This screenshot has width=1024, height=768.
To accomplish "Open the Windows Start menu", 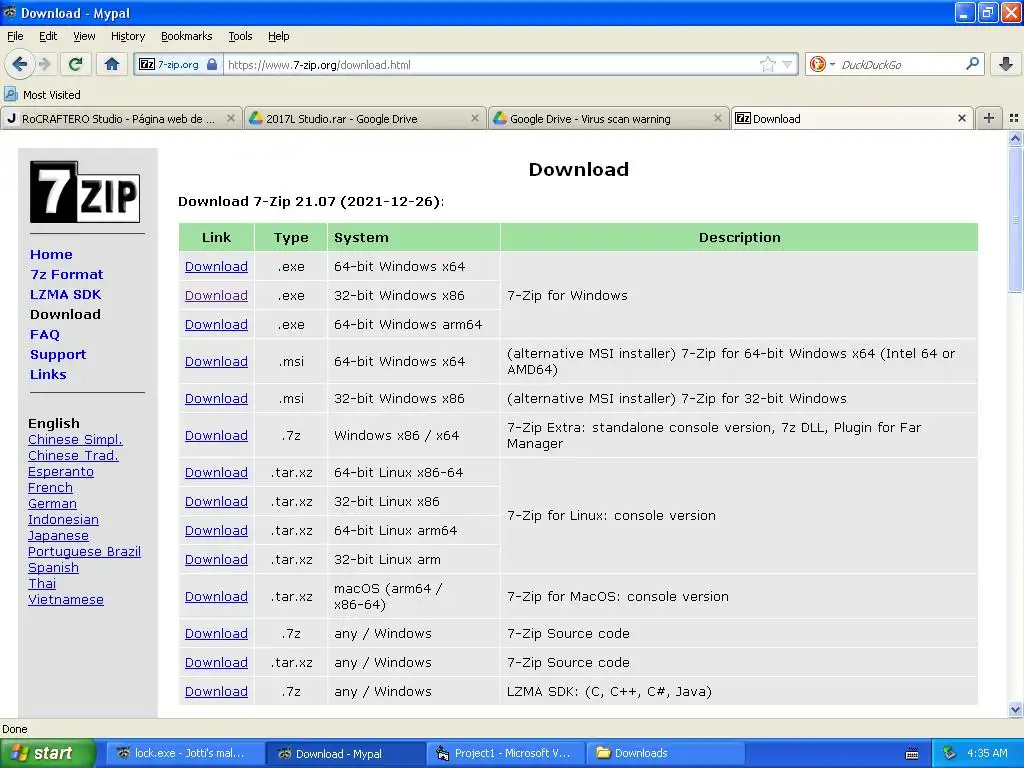I will point(47,754).
